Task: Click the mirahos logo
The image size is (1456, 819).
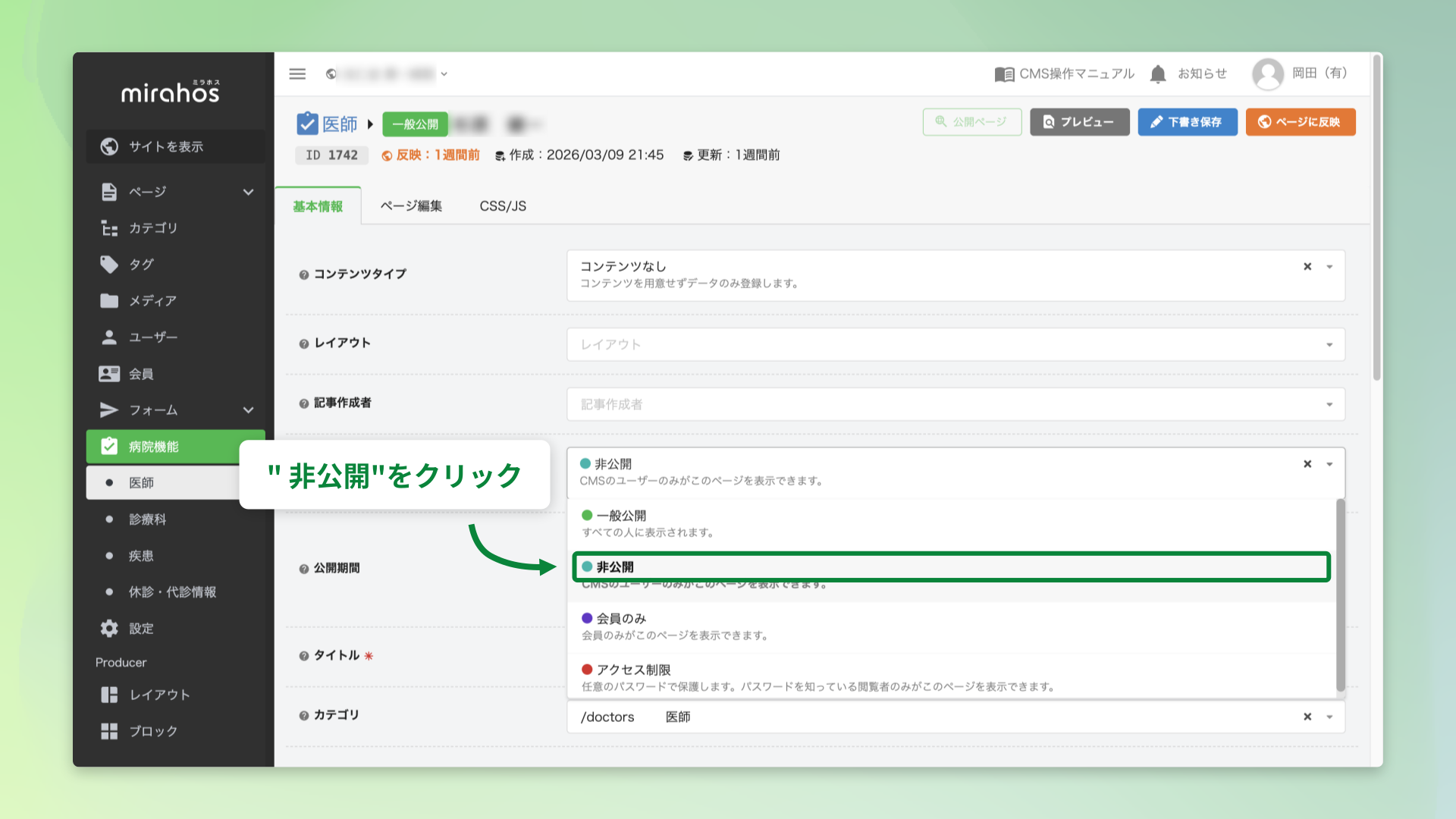Action: [x=171, y=92]
